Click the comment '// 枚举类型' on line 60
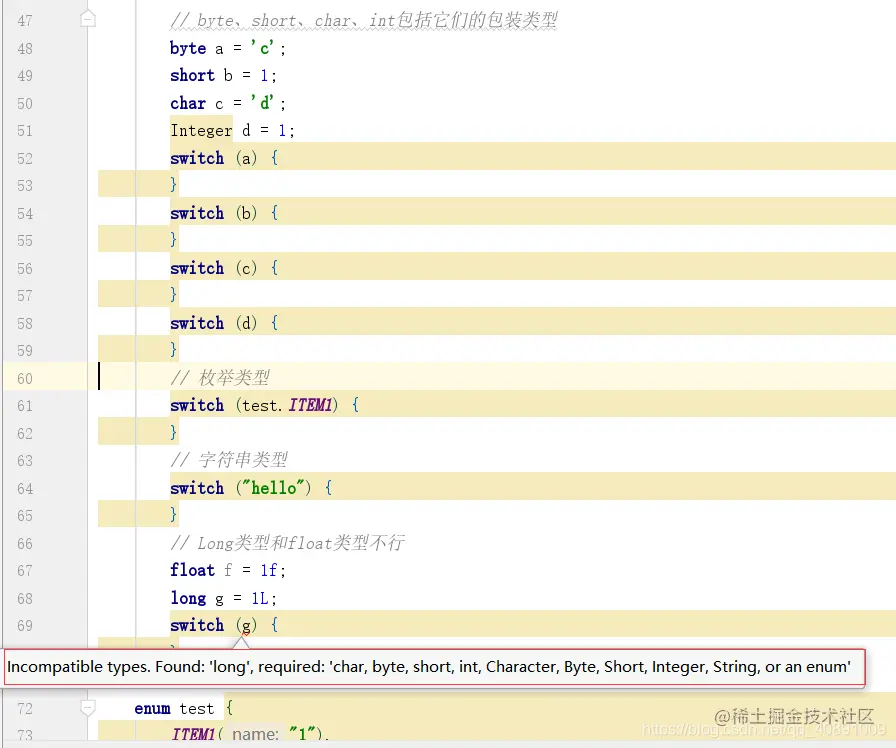 tap(220, 378)
